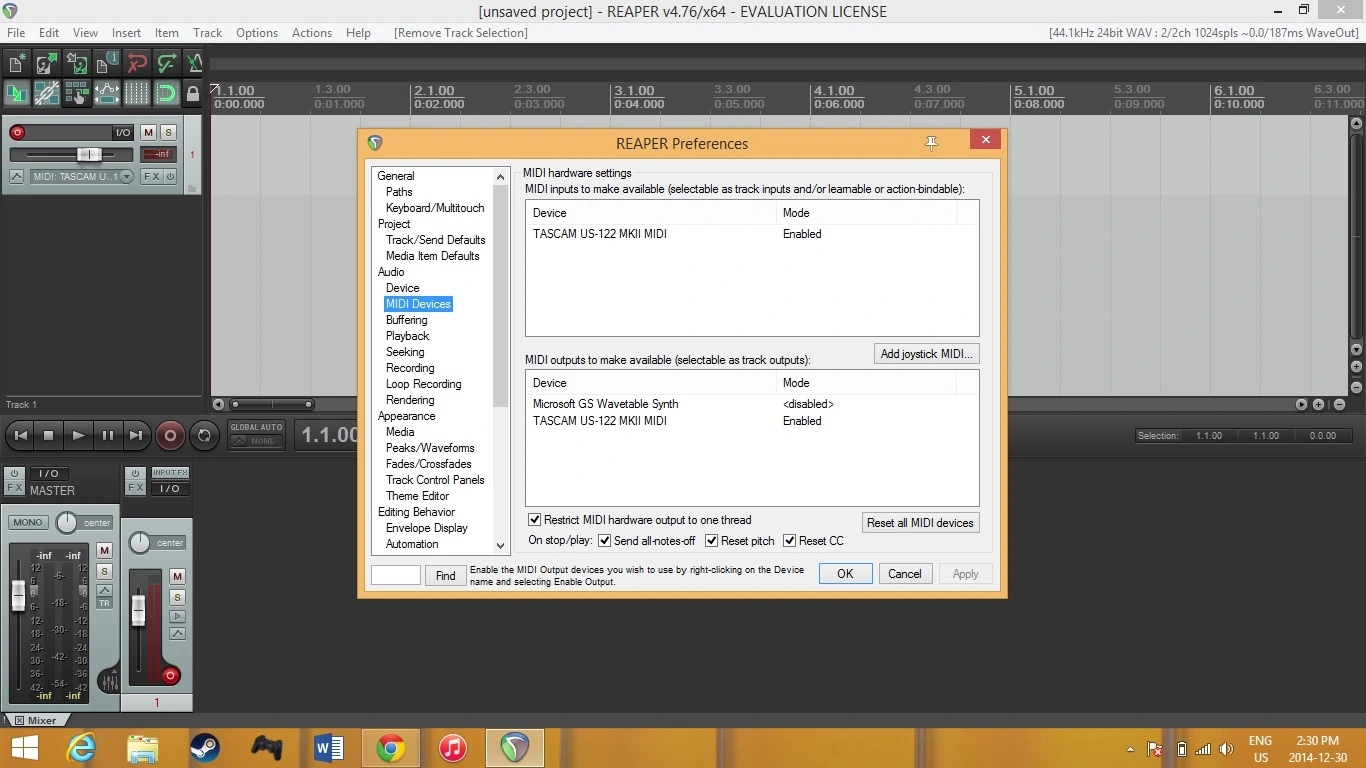The height and width of the screenshot is (768, 1366).
Task: Pin the Preferences window on top
Action: tap(931, 143)
